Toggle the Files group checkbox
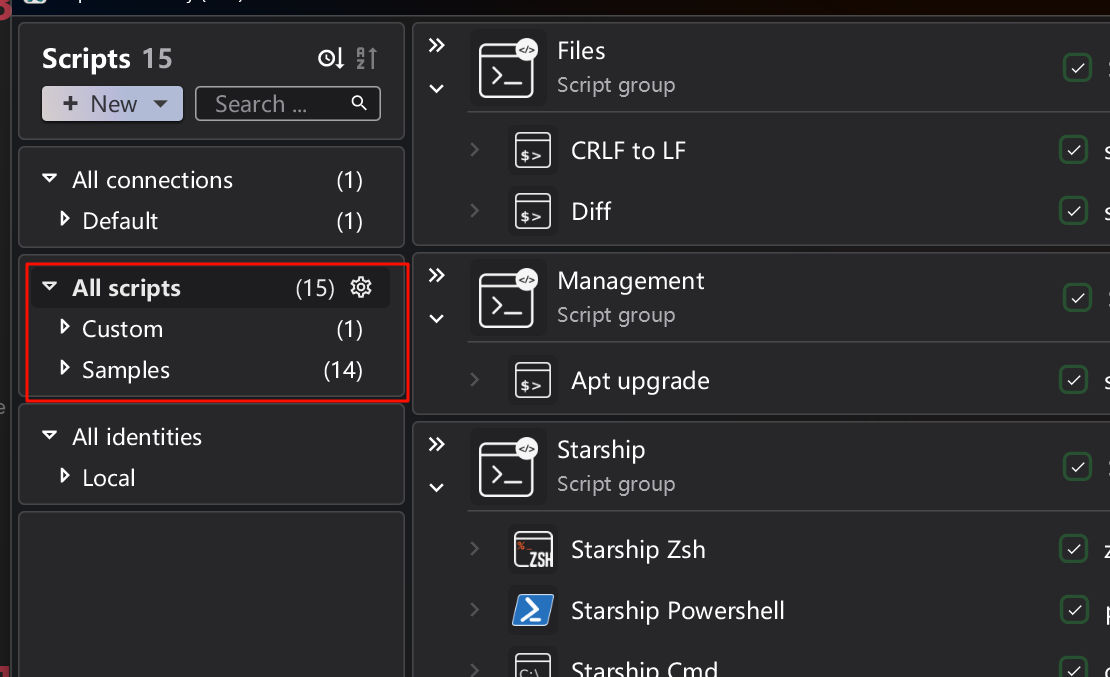Image resolution: width=1110 pixels, height=677 pixels. click(1077, 68)
